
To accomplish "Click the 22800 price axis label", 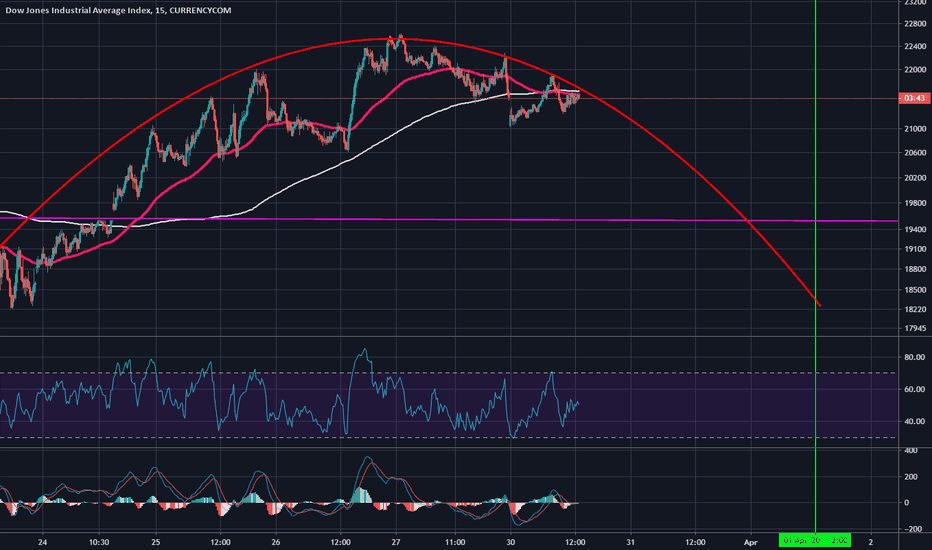I will [x=915, y=24].
